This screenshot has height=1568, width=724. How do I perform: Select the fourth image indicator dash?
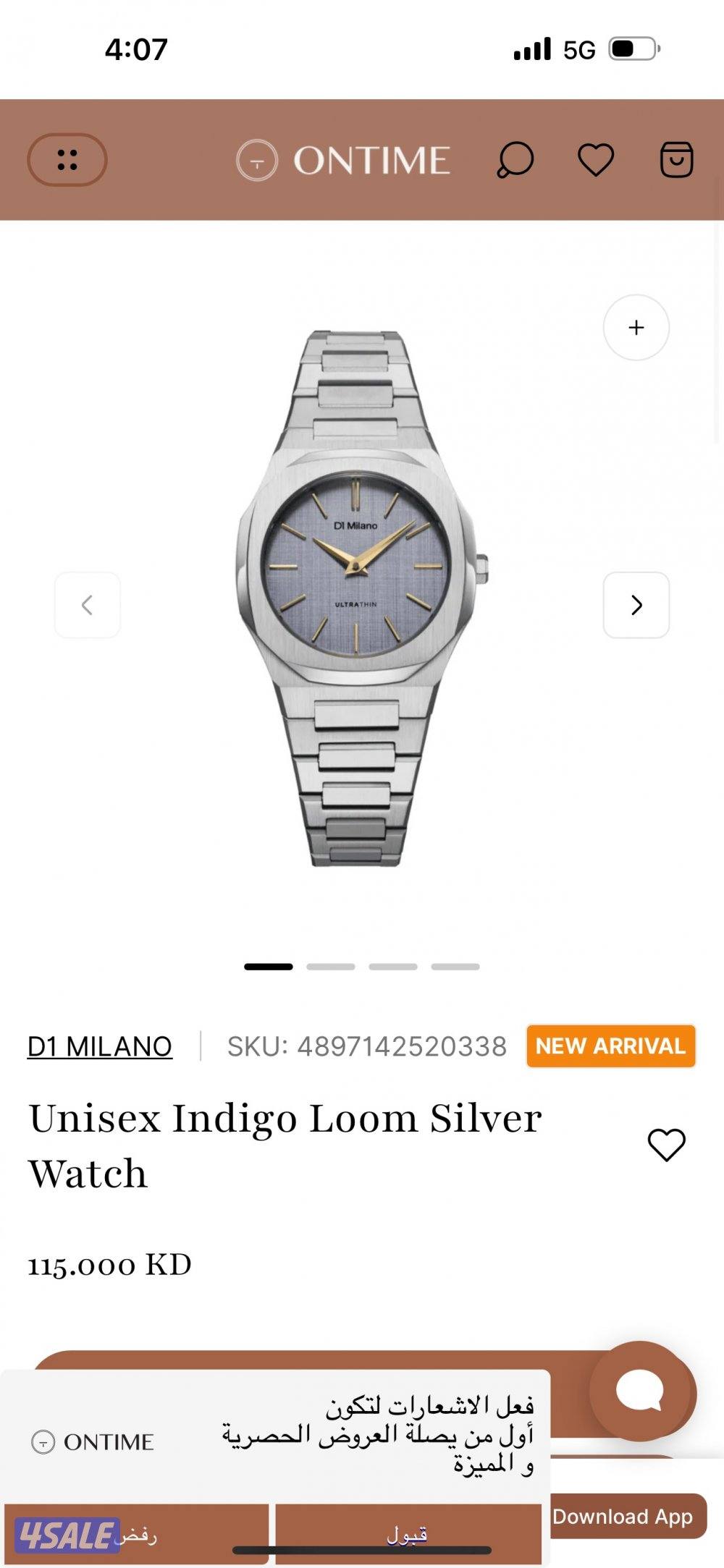pos(455,967)
